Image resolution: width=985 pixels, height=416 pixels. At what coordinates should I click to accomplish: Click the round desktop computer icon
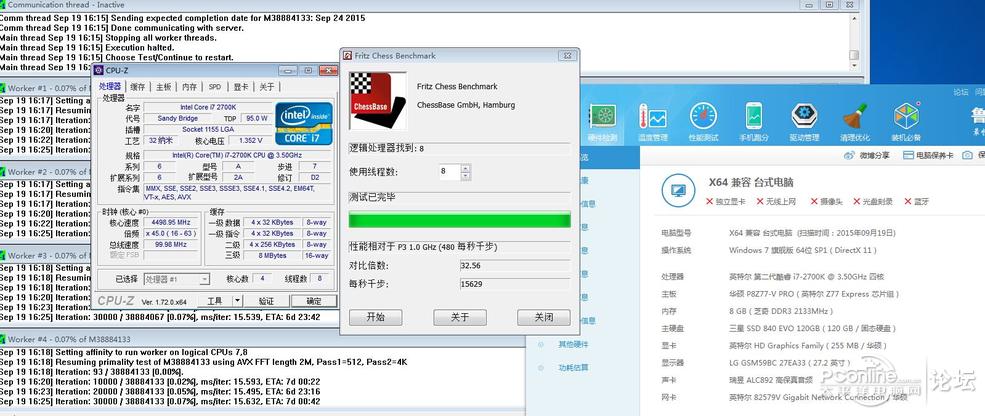point(678,190)
